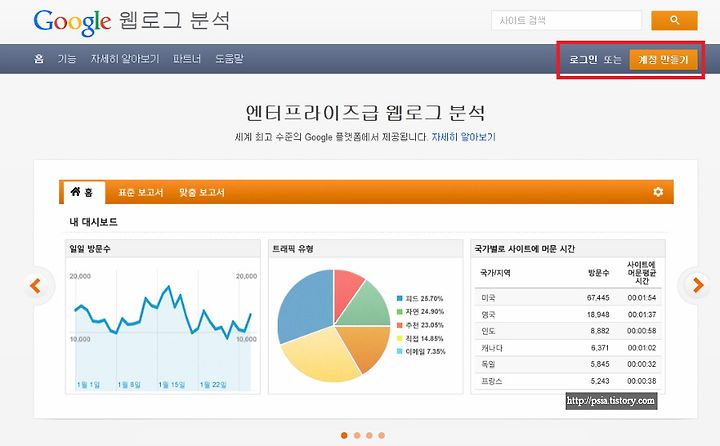720x446 pixels.
Task: Click the 트래픽 유형 widget title
Action: coord(293,249)
